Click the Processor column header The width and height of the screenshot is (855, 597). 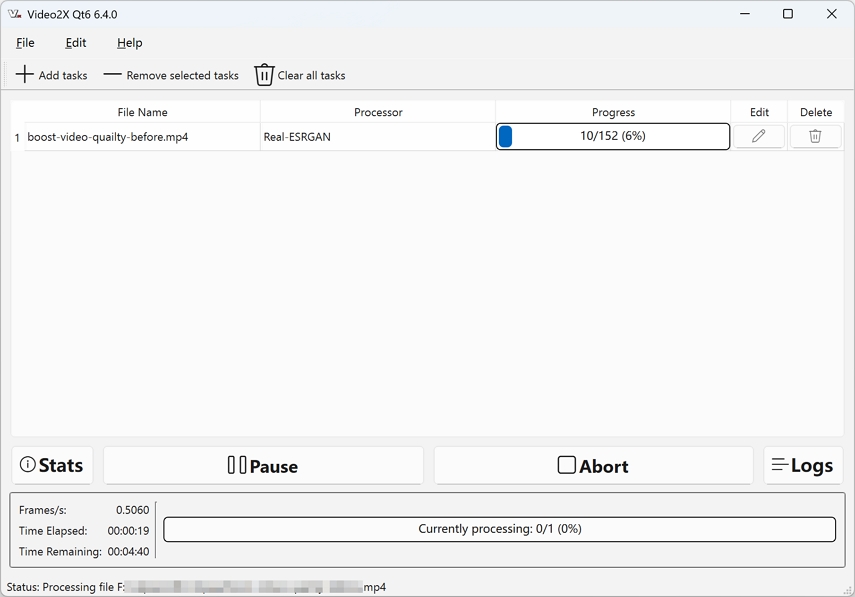tap(378, 112)
